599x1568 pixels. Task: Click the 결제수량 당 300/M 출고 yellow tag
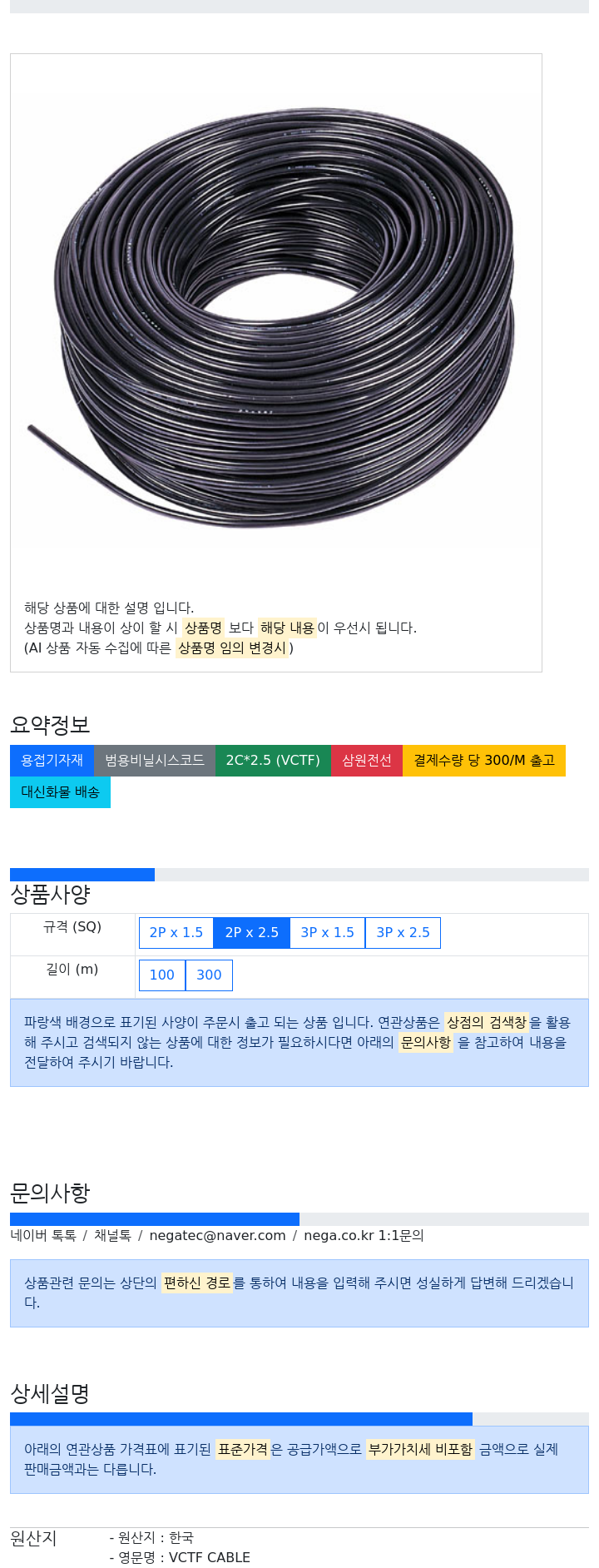(x=484, y=760)
